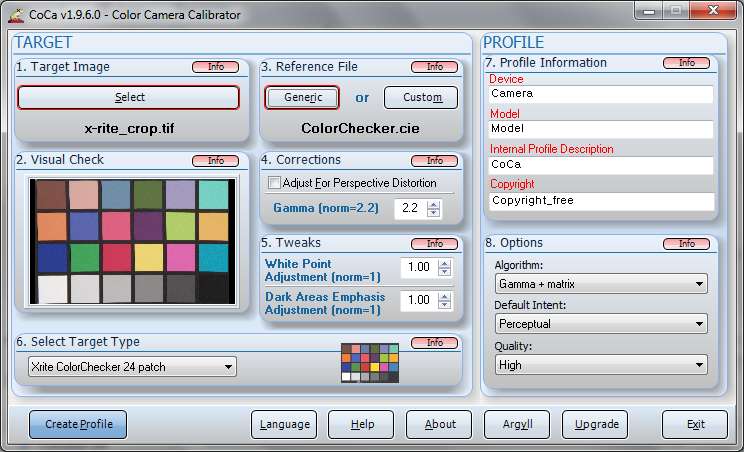The width and height of the screenshot is (744, 452).
Task: Click Info badge next to Corrections
Action: tap(435, 160)
